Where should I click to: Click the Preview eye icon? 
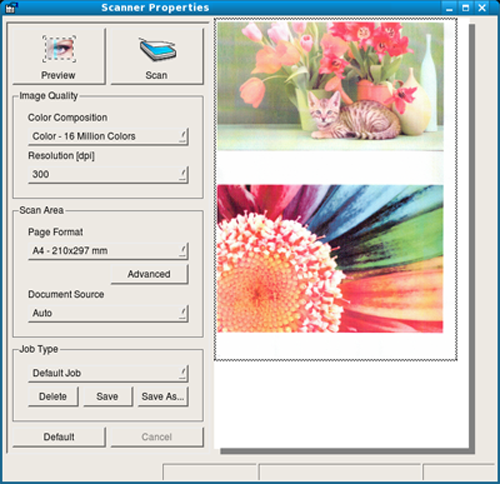59,49
